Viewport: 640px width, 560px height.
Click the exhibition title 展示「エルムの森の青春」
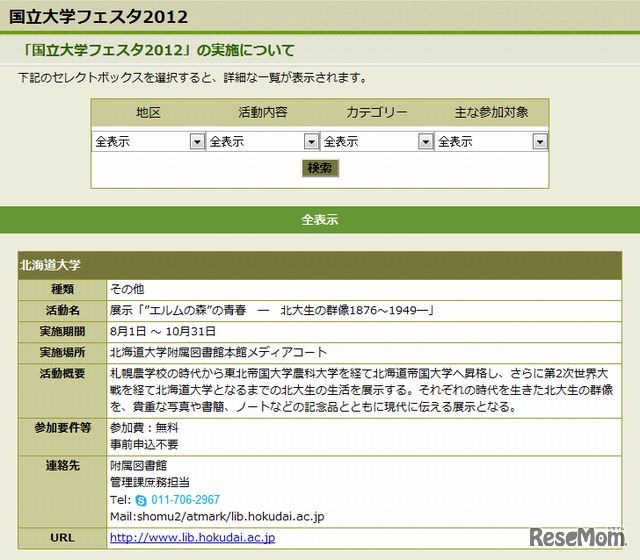click(271, 310)
